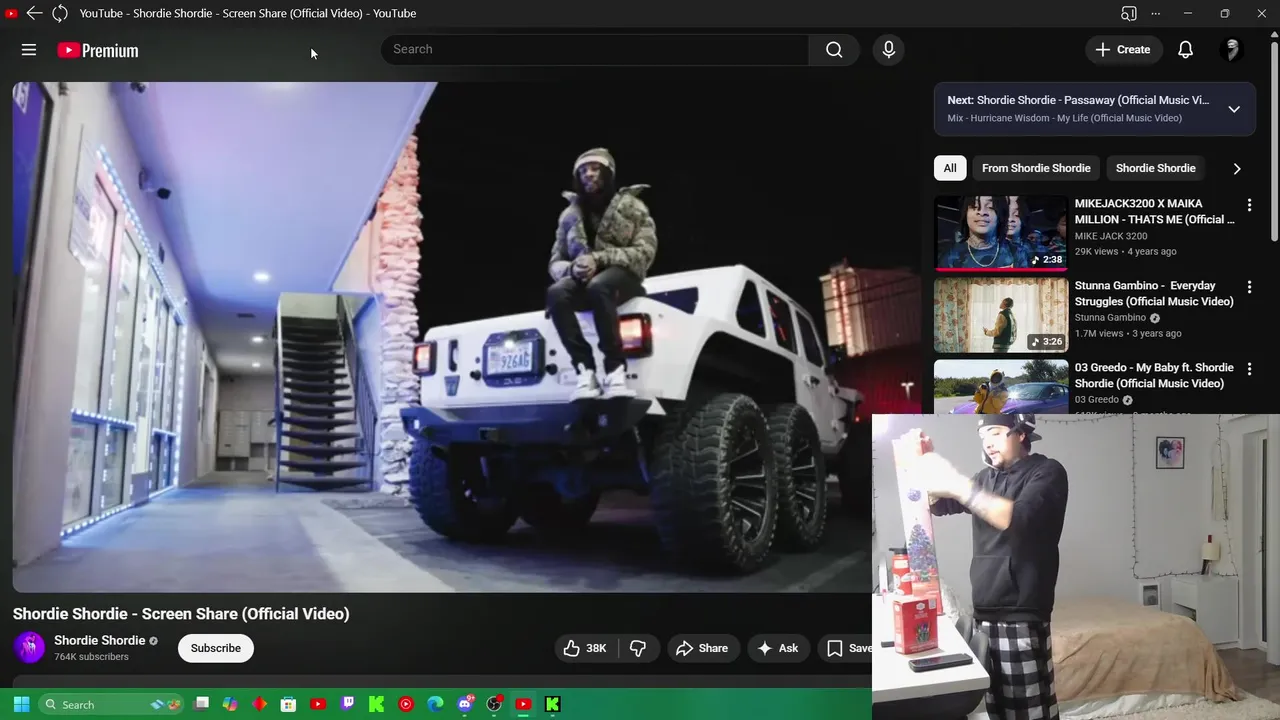Open Shordie Shordie channel name link
The height and width of the screenshot is (720, 1280).
click(99, 640)
